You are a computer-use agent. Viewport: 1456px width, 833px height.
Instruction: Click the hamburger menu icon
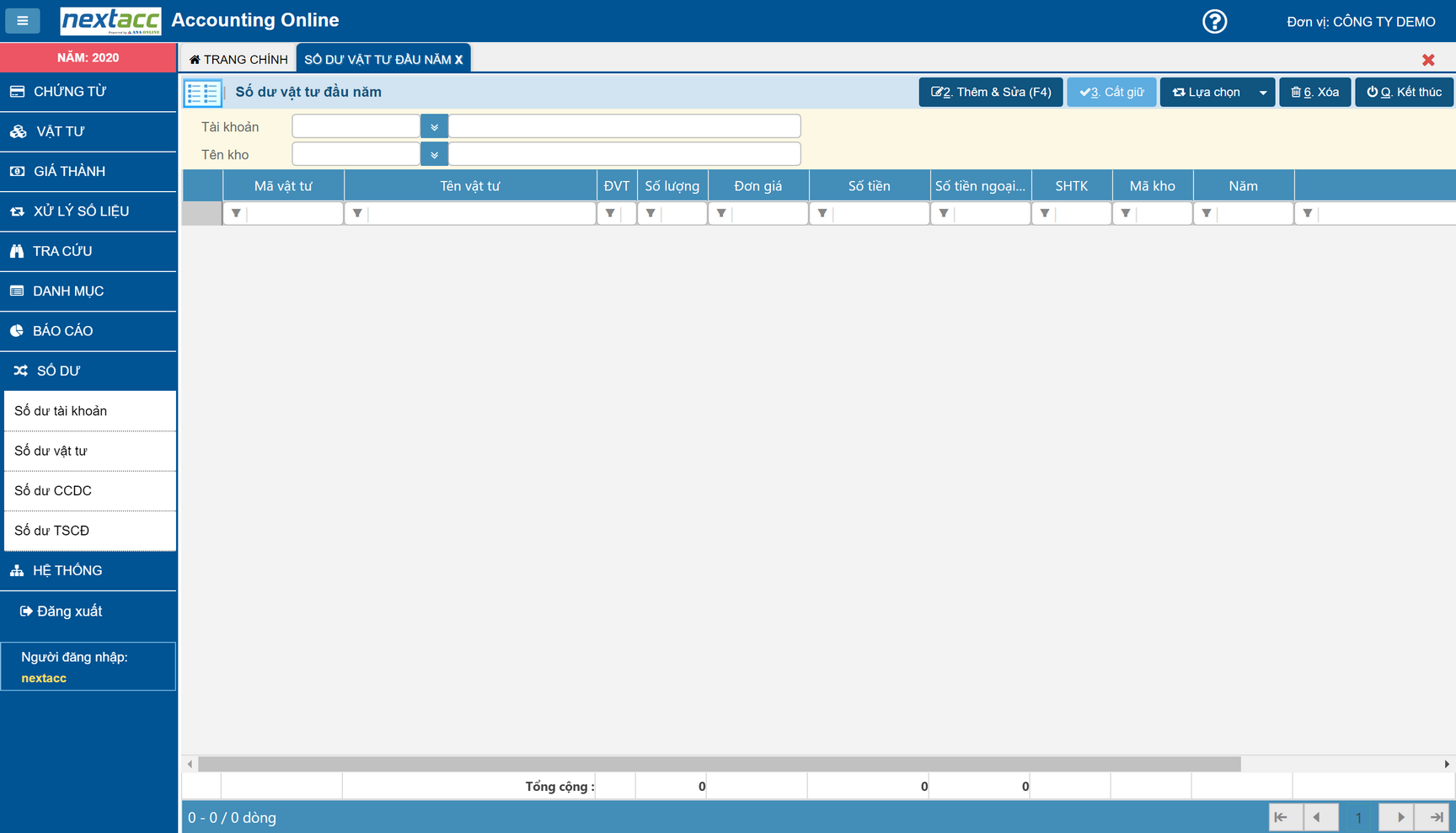(x=23, y=20)
